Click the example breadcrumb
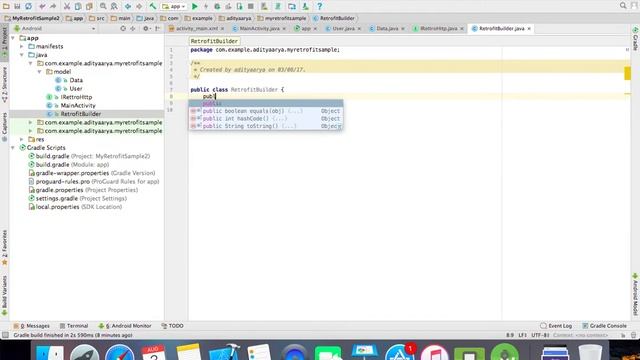This screenshot has height=360, width=640. tap(198, 18)
